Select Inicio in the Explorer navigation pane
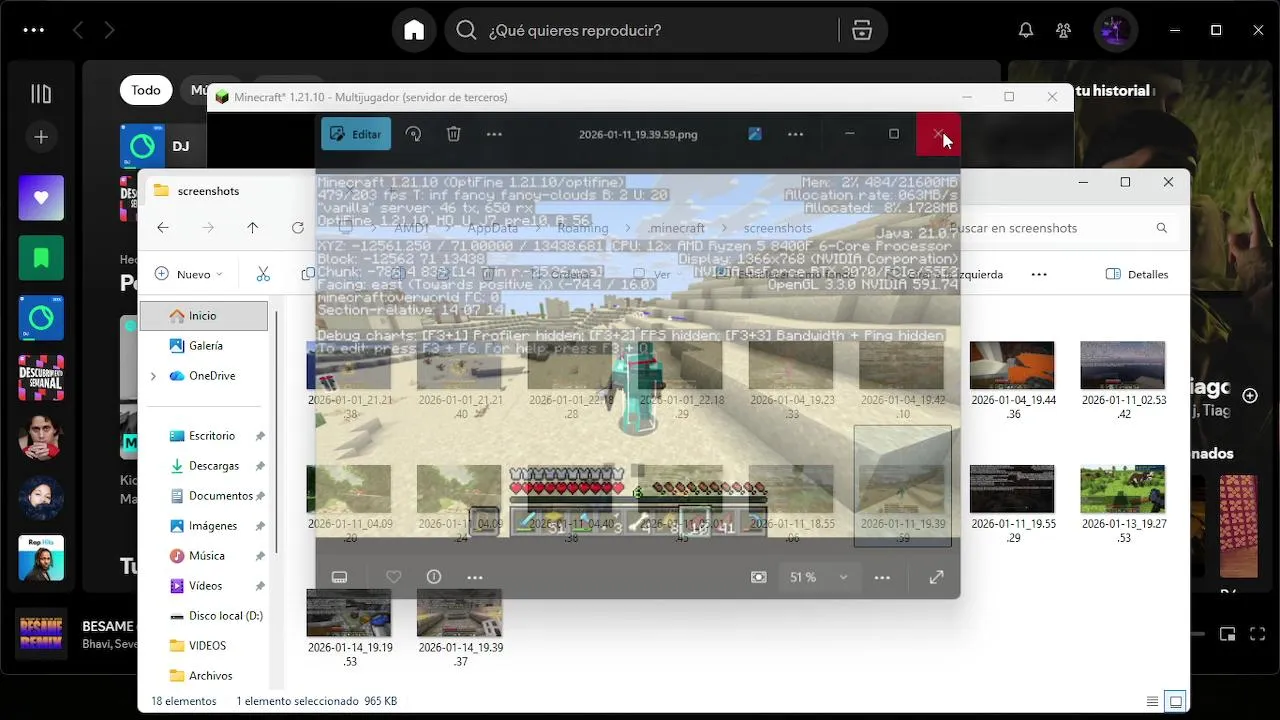Screen dimensions: 1280x720 204,315
